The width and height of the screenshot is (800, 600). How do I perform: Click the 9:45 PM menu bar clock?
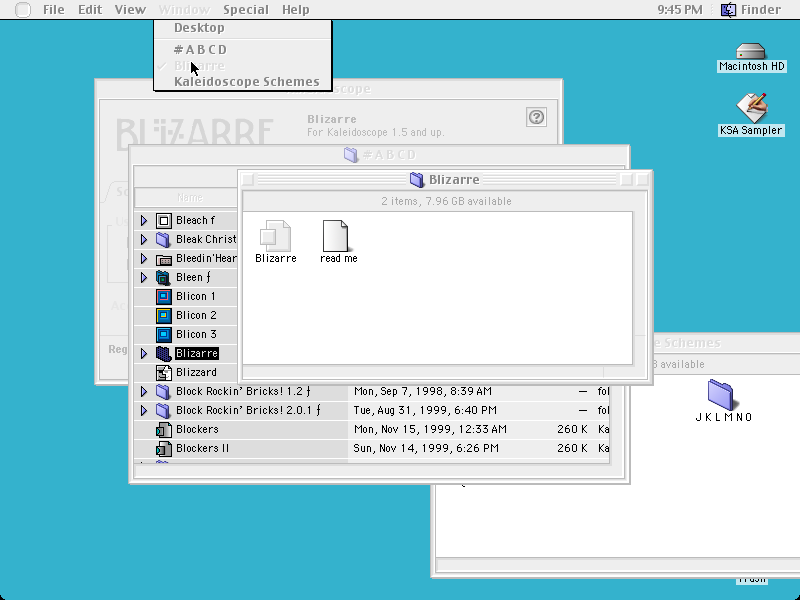pyautogui.click(x=680, y=10)
